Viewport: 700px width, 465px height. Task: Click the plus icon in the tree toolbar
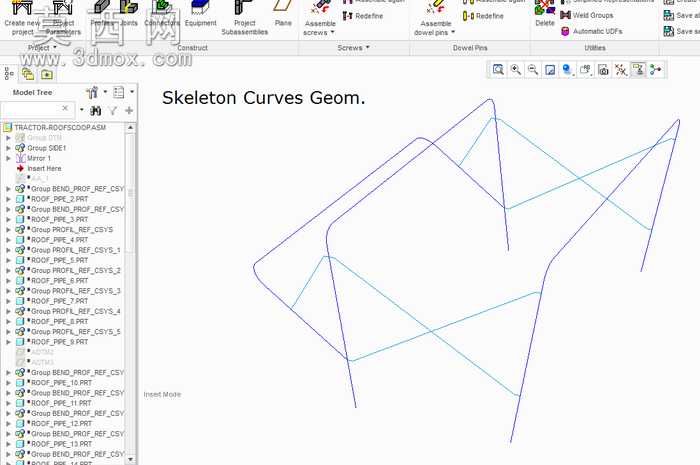pyautogui.click(x=129, y=110)
